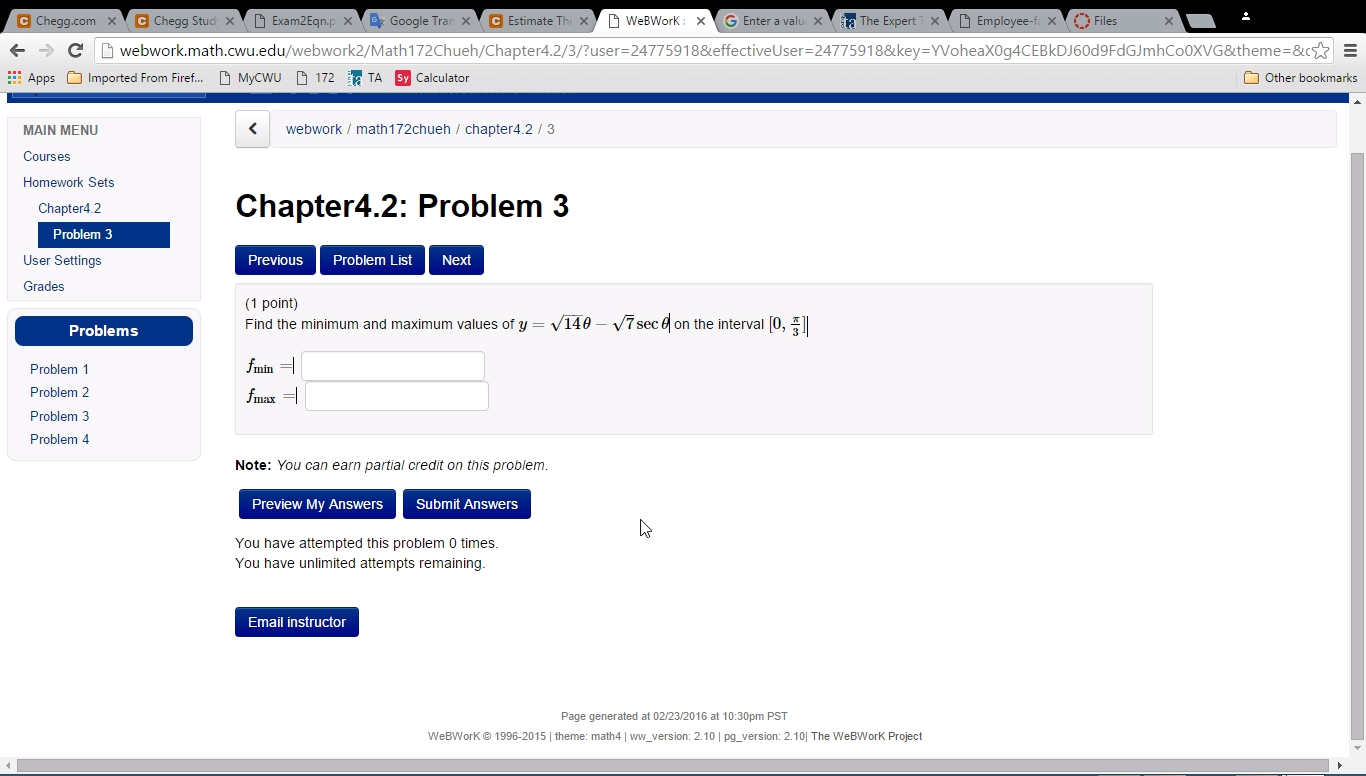This screenshot has width=1366, height=776.
Task: Click the fmin answer input field
Action: [393, 366]
